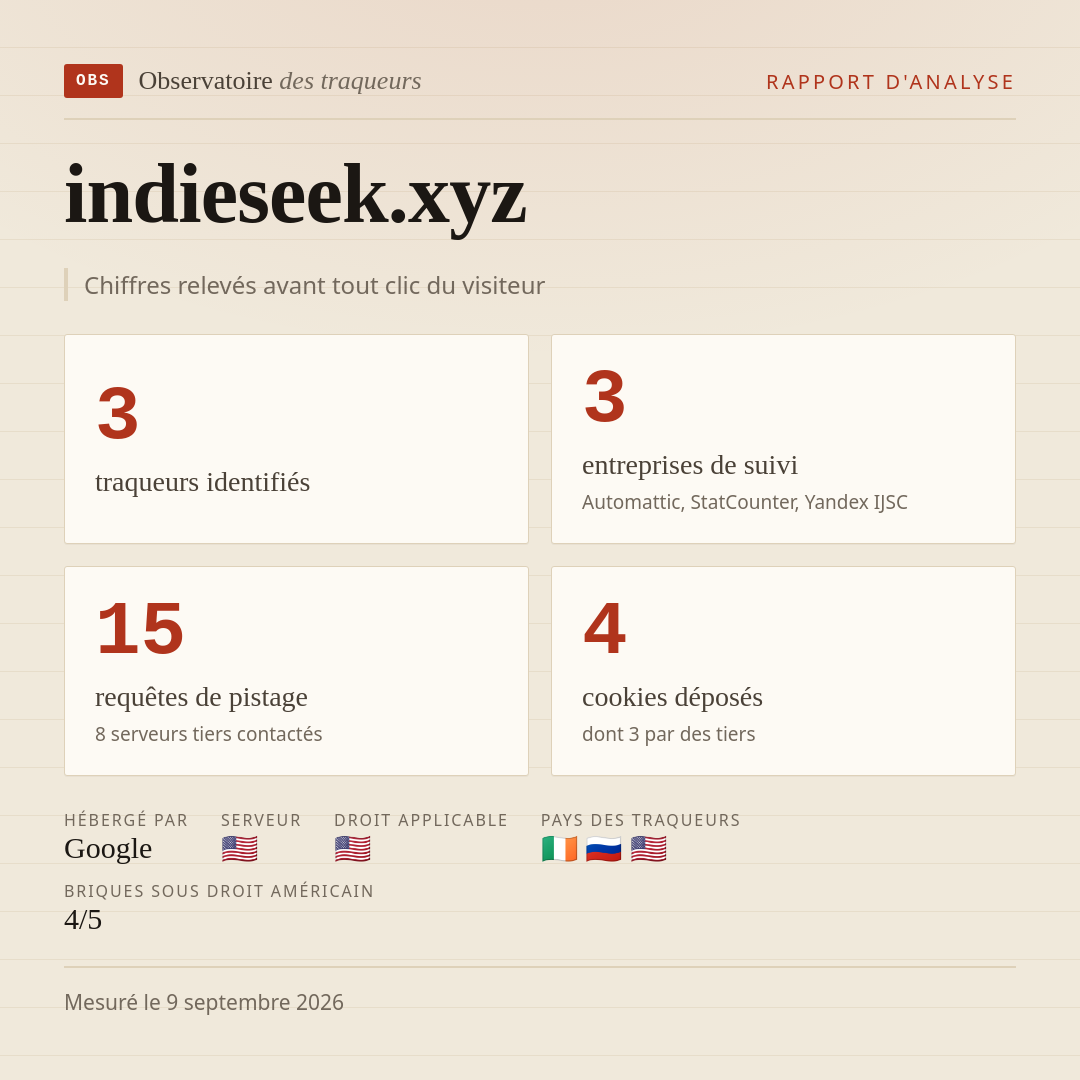The width and height of the screenshot is (1080, 1080).
Task: Click the US flag under Droit applicable
Action: point(353,849)
